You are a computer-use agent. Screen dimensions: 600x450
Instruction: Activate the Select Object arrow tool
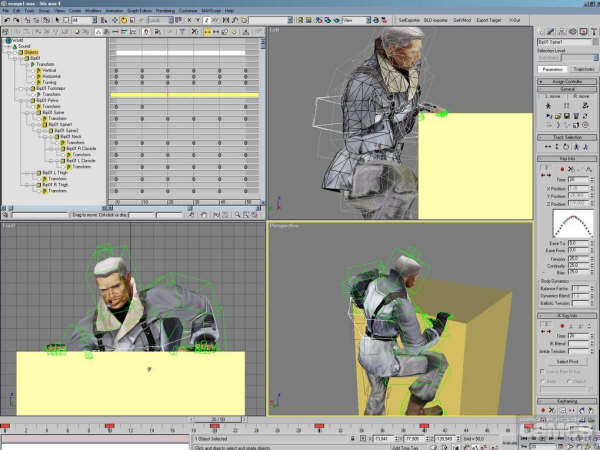(57, 20)
